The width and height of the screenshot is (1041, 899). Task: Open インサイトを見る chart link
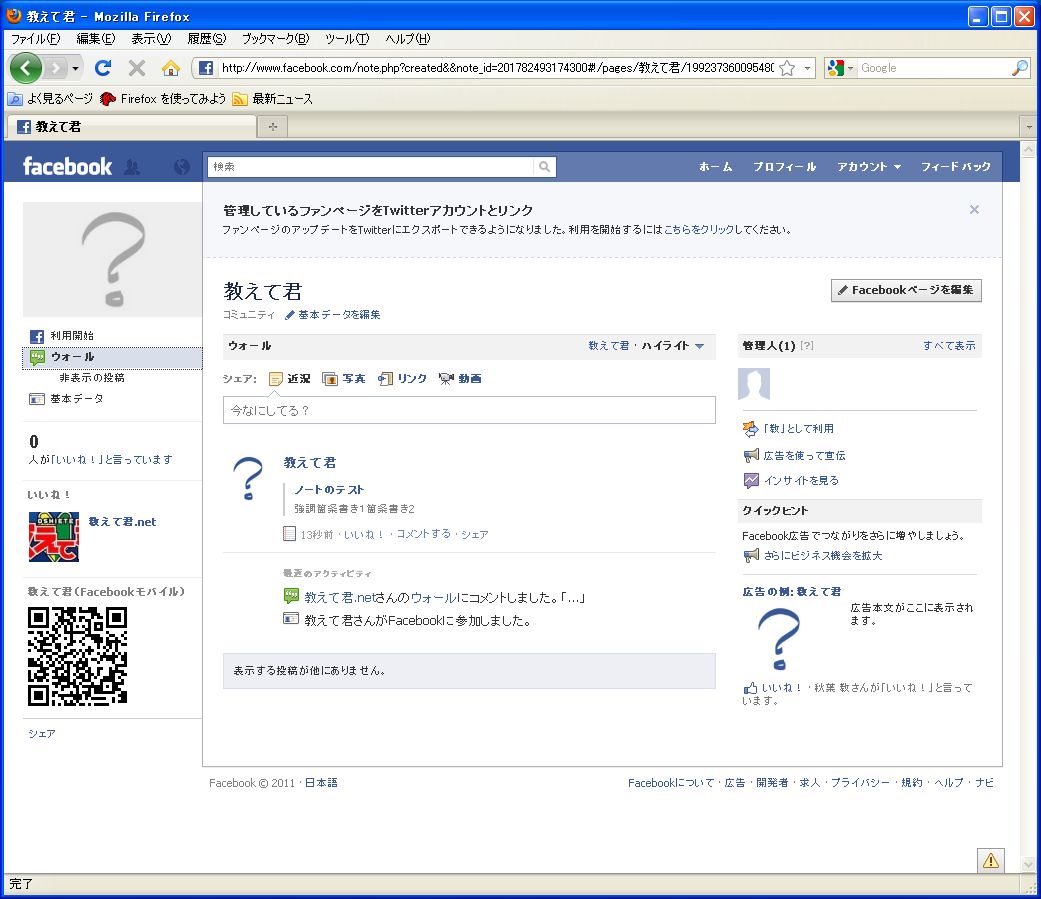coord(791,480)
